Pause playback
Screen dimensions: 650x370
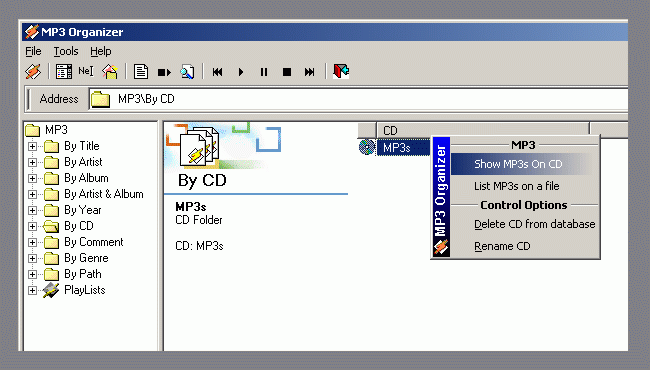coord(264,72)
